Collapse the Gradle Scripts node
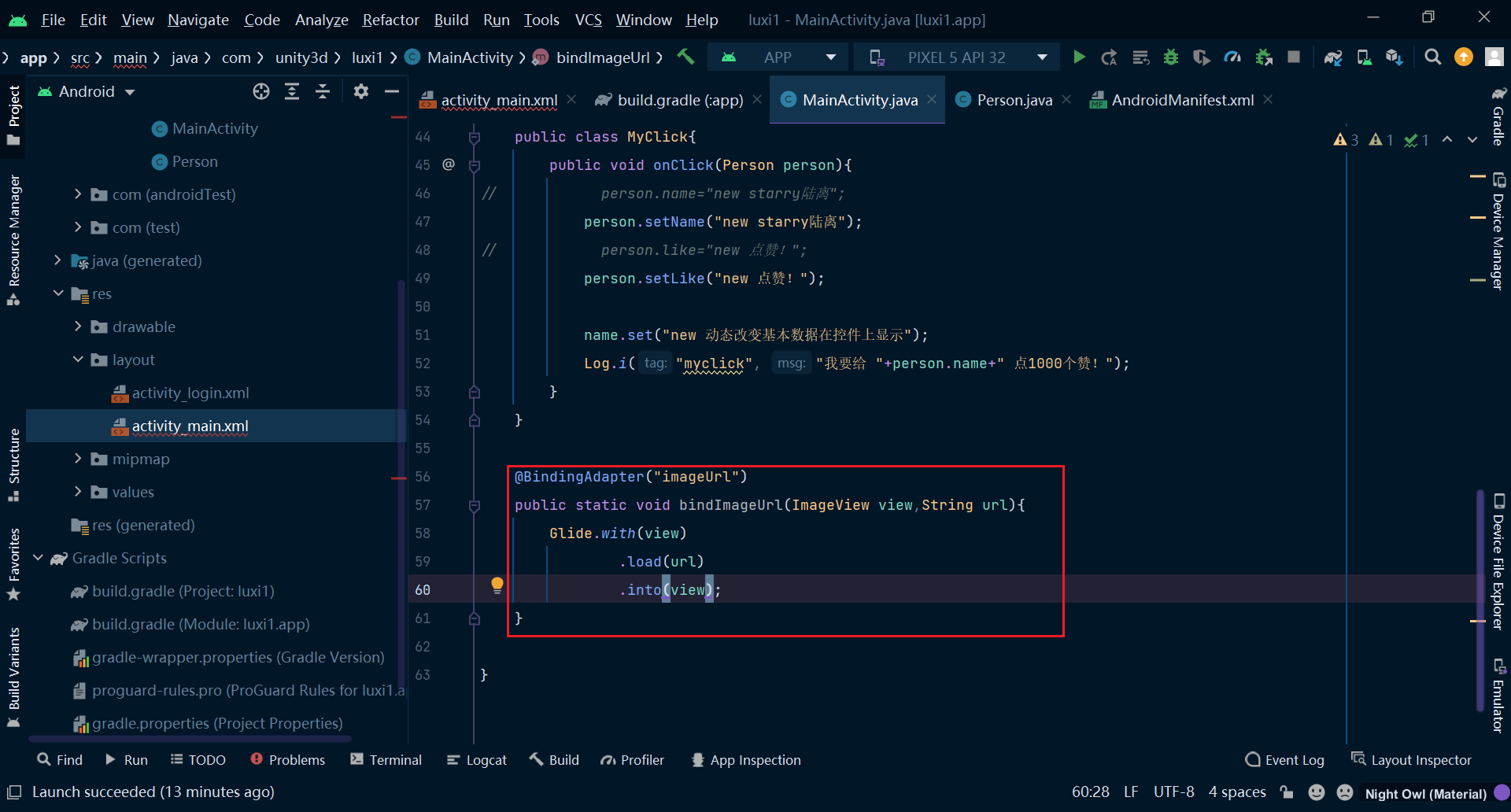The image size is (1511, 812). pos(38,557)
